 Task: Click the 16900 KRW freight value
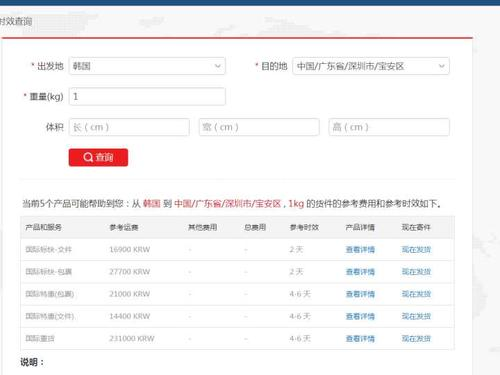tap(130, 250)
